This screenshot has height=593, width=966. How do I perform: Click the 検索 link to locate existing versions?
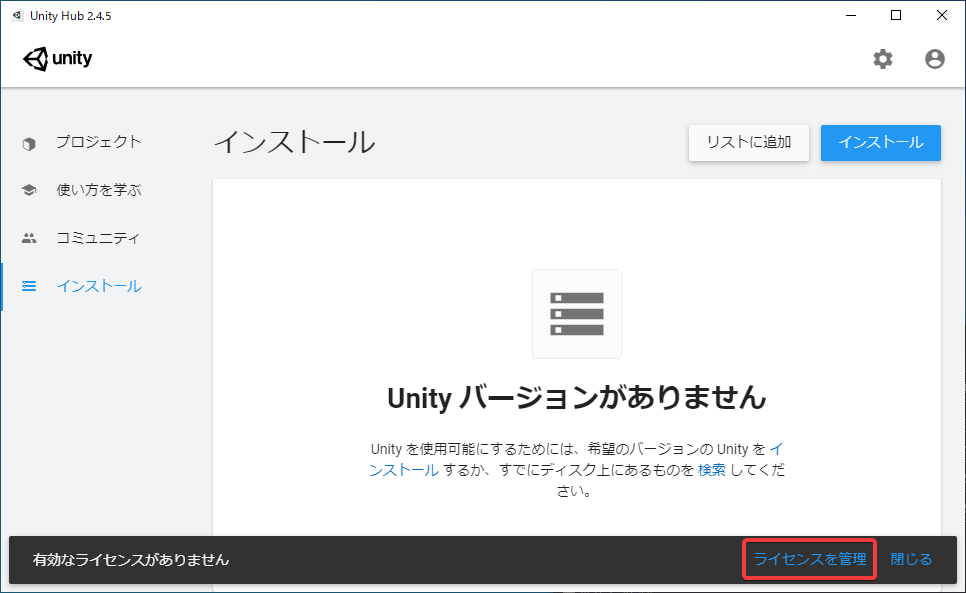711,468
